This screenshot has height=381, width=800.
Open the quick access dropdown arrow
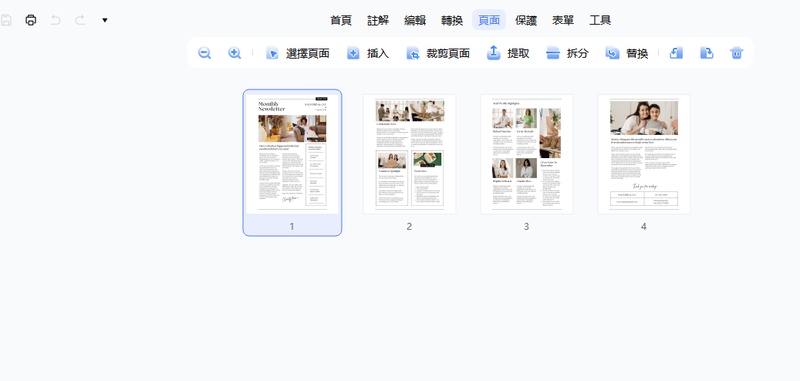pos(105,20)
